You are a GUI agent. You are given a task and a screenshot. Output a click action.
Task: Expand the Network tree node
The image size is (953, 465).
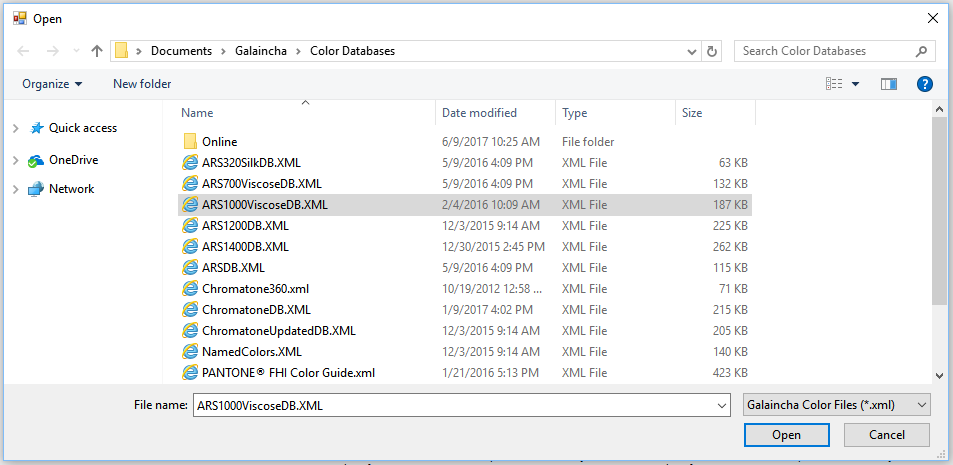click(15, 189)
